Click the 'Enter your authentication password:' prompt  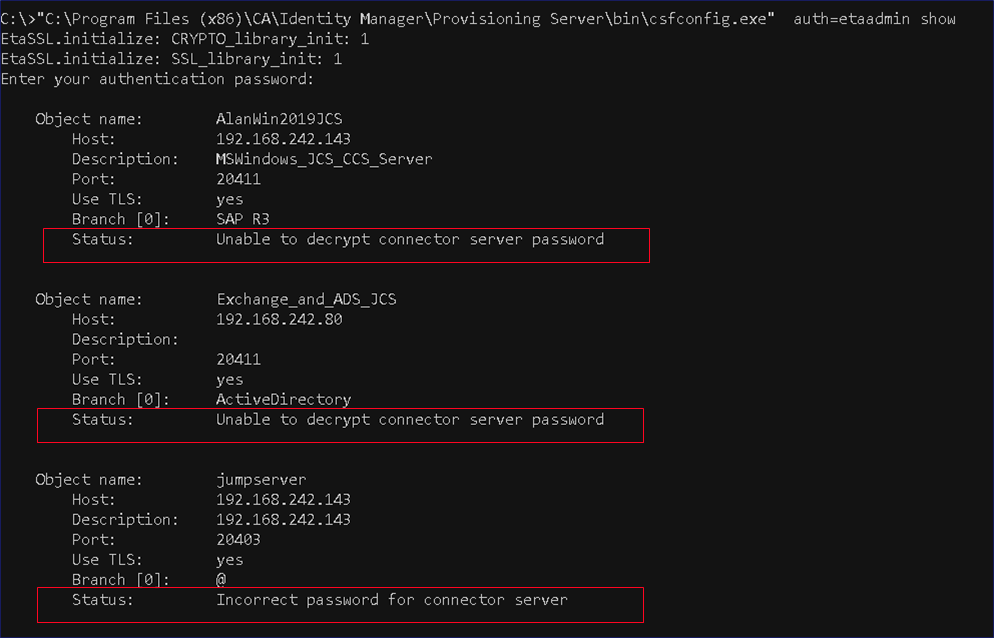pyautogui.click(x=157, y=79)
